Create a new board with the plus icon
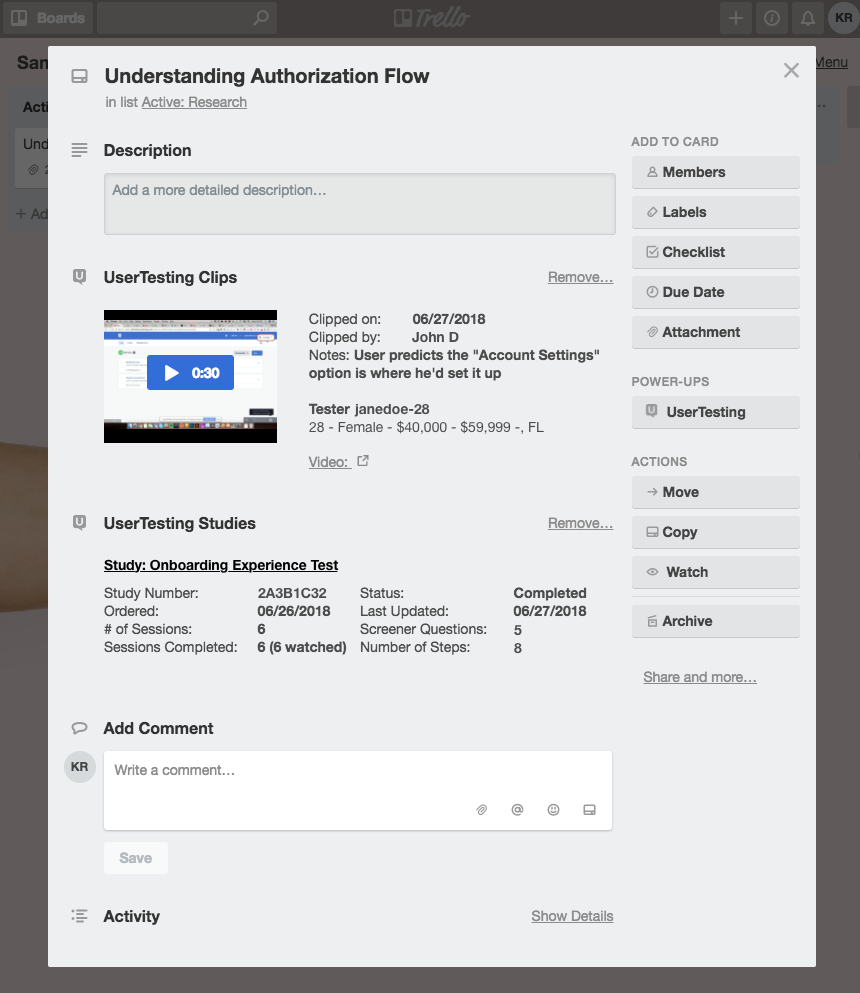The height and width of the screenshot is (993, 860). click(x=735, y=17)
